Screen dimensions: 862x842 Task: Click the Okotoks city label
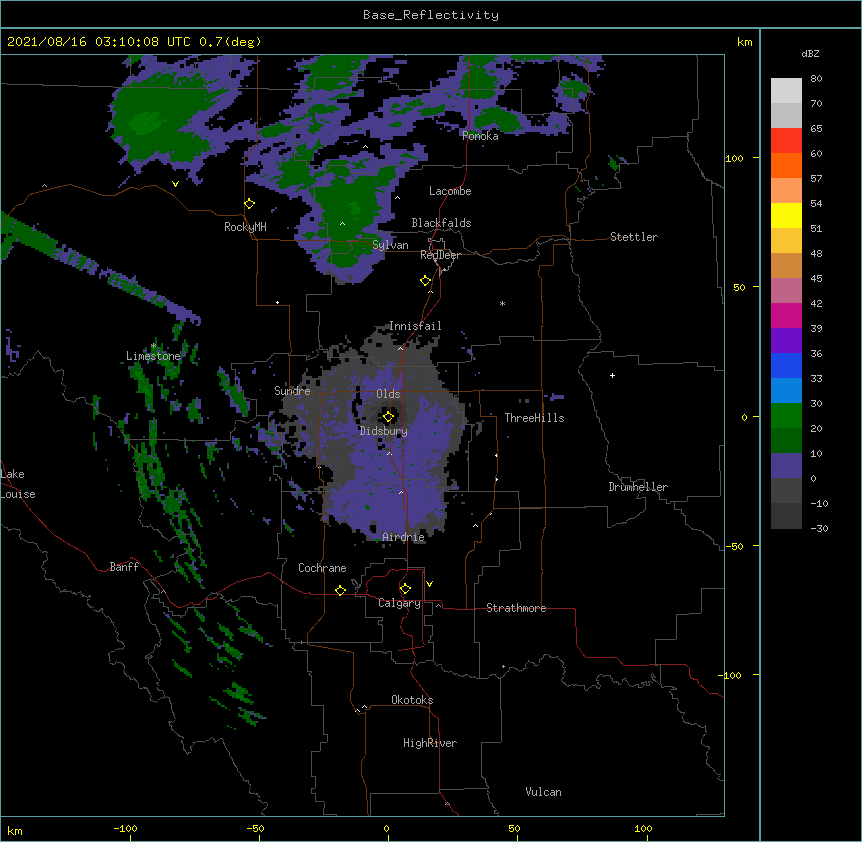[412, 700]
